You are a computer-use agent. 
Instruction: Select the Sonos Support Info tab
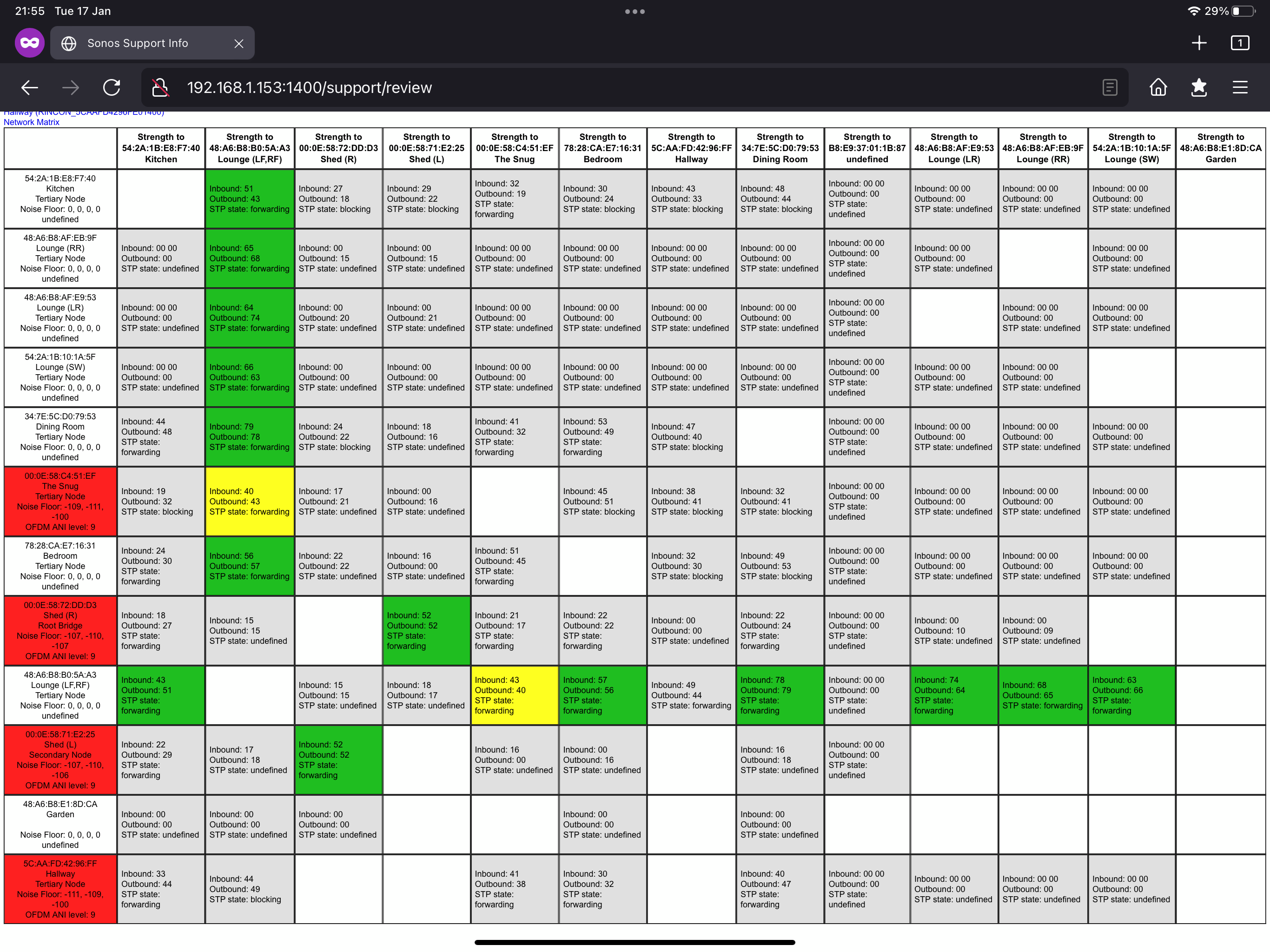point(152,43)
